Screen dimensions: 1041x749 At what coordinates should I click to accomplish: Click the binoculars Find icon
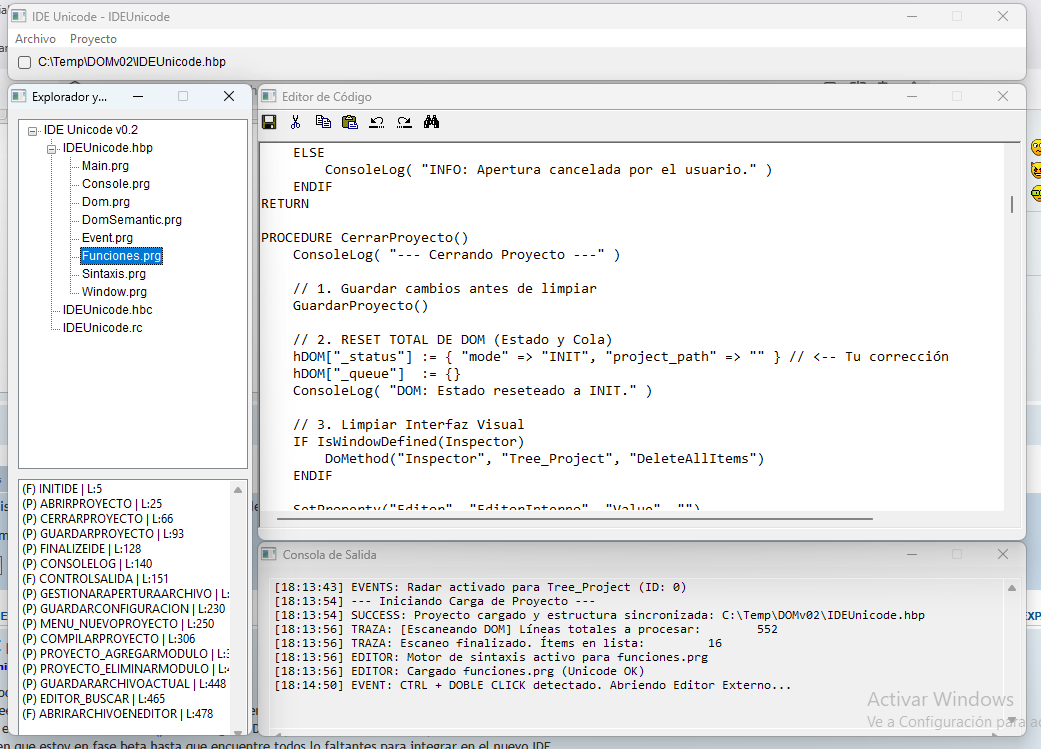pos(432,122)
